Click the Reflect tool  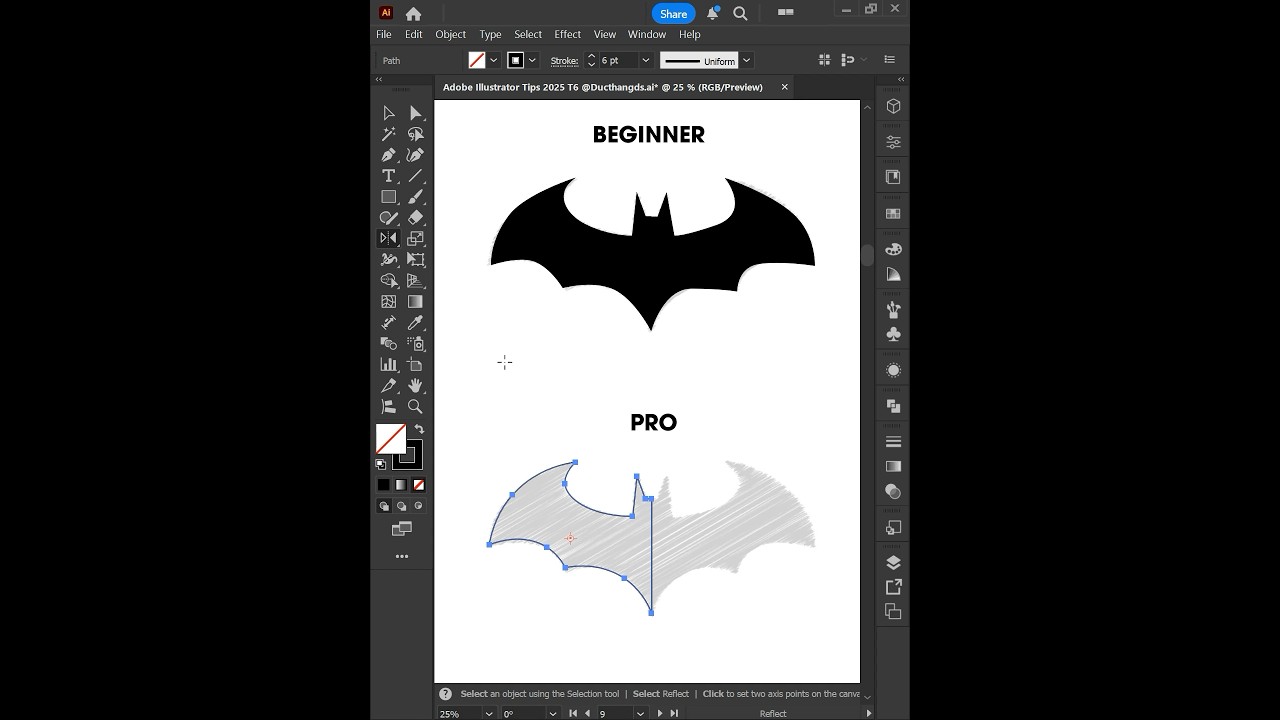(x=388, y=239)
